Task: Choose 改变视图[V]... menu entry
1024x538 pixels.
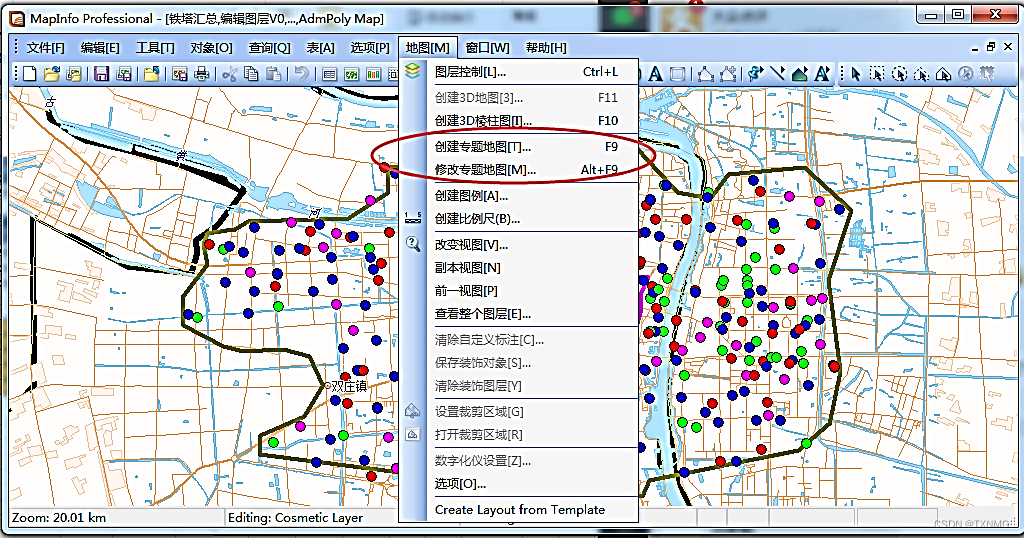Action: (x=519, y=245)
